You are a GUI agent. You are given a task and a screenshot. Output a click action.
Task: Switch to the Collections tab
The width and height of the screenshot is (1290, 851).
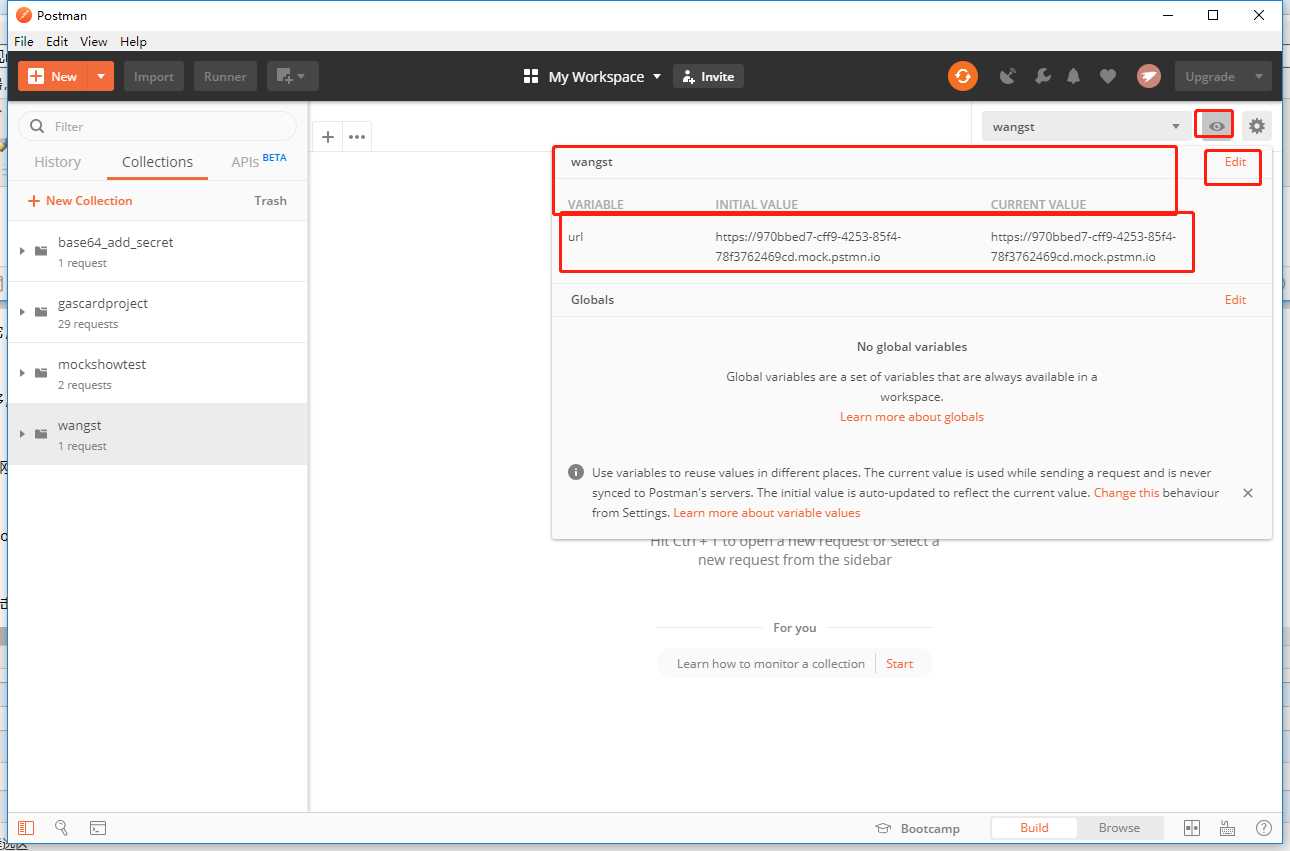click(x=157, y=162)
